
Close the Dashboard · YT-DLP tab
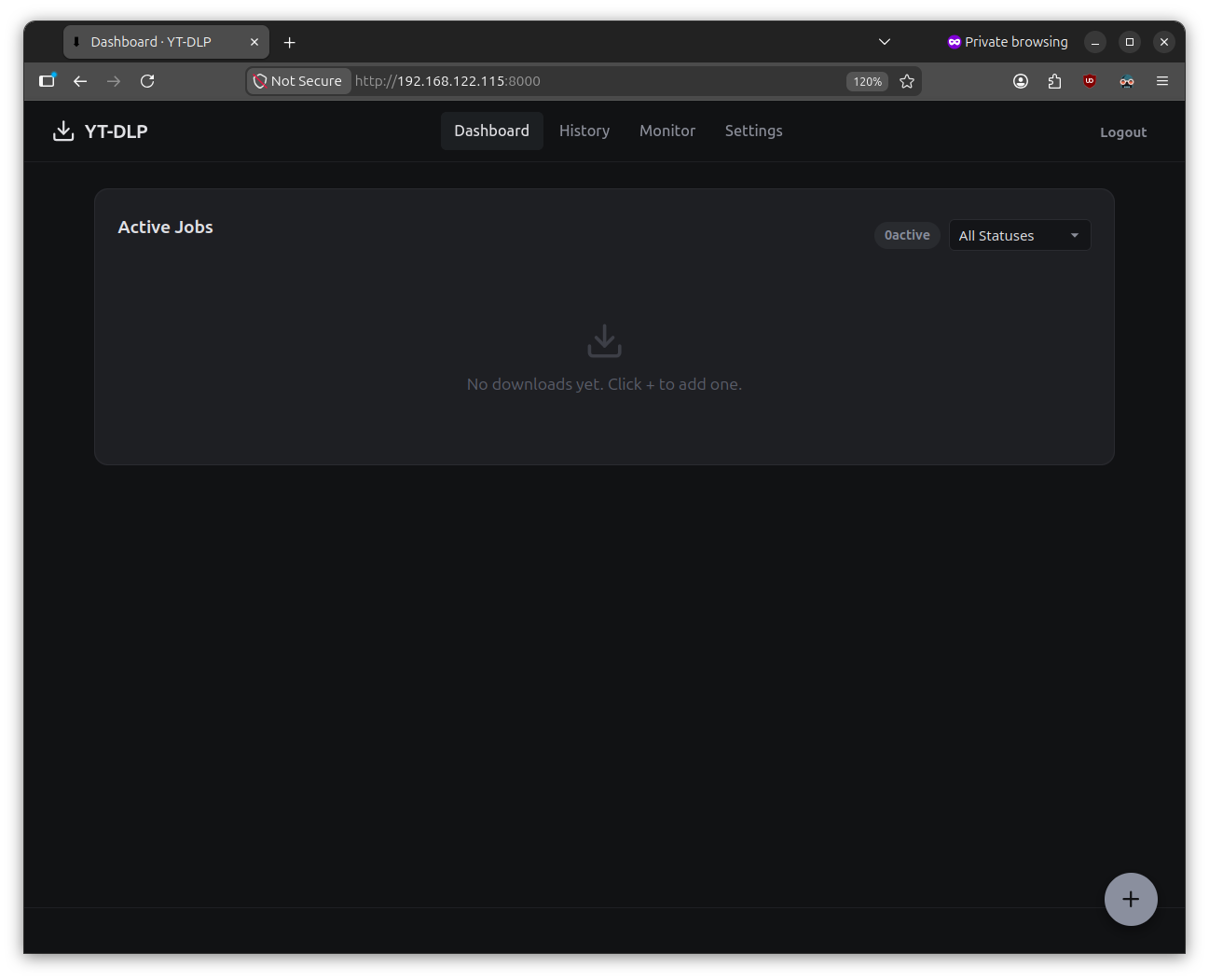254,42
